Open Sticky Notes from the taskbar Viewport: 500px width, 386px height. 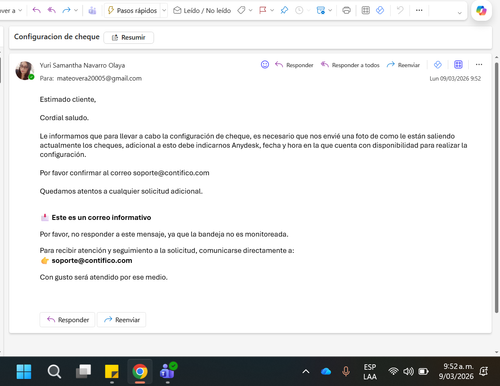point(112,371)
